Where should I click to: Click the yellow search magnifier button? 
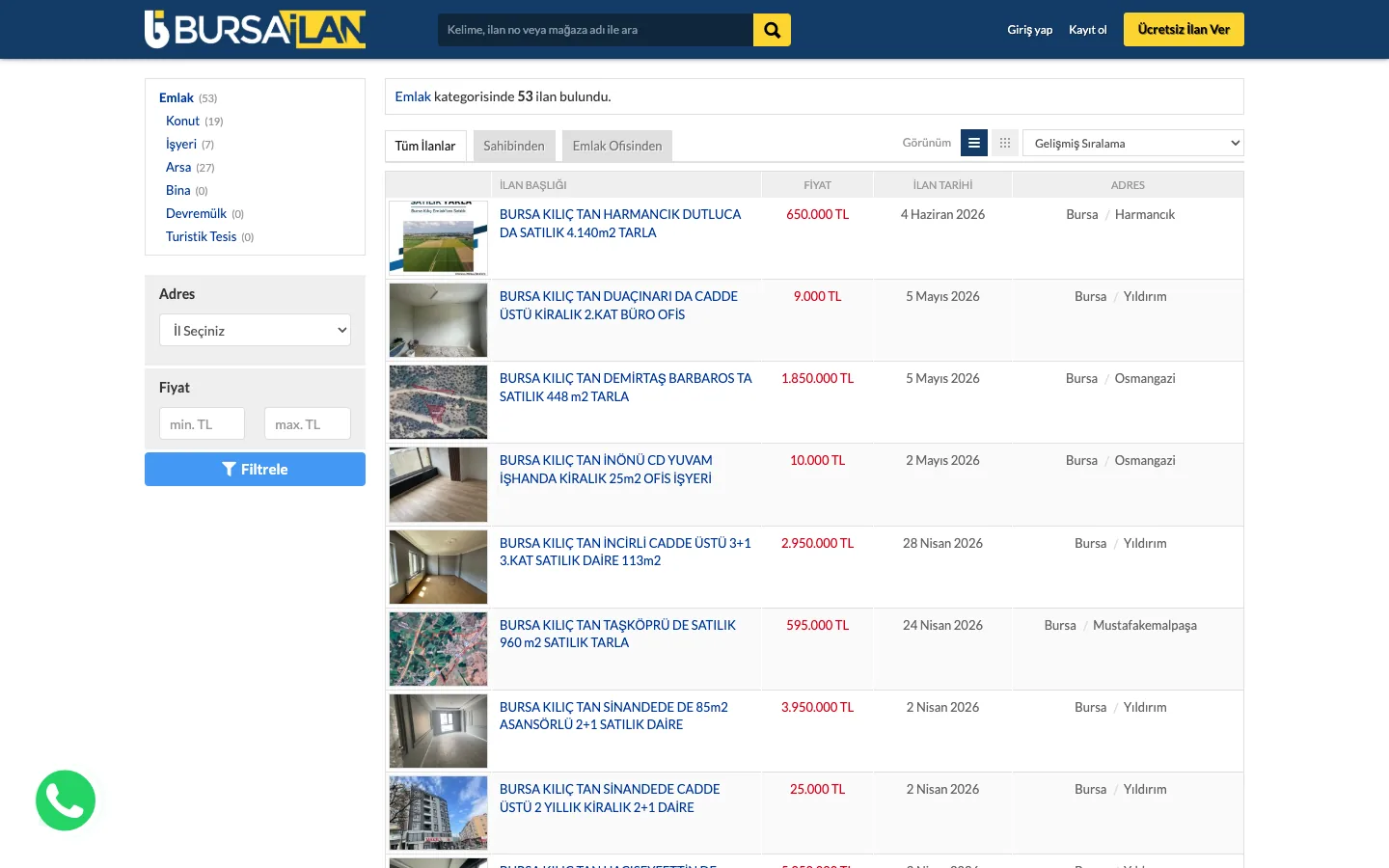pos(772,30)
